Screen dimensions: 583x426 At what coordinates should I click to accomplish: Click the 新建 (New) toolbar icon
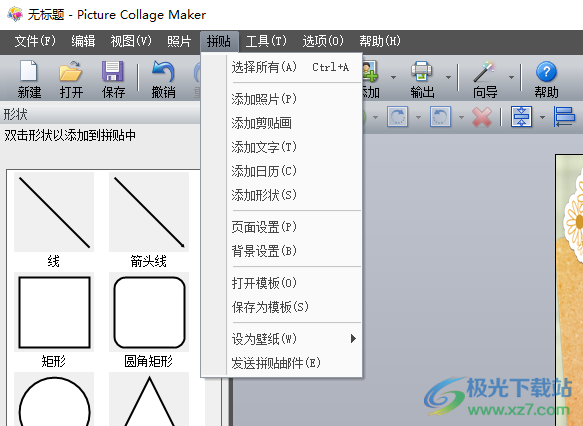[29, 71]
